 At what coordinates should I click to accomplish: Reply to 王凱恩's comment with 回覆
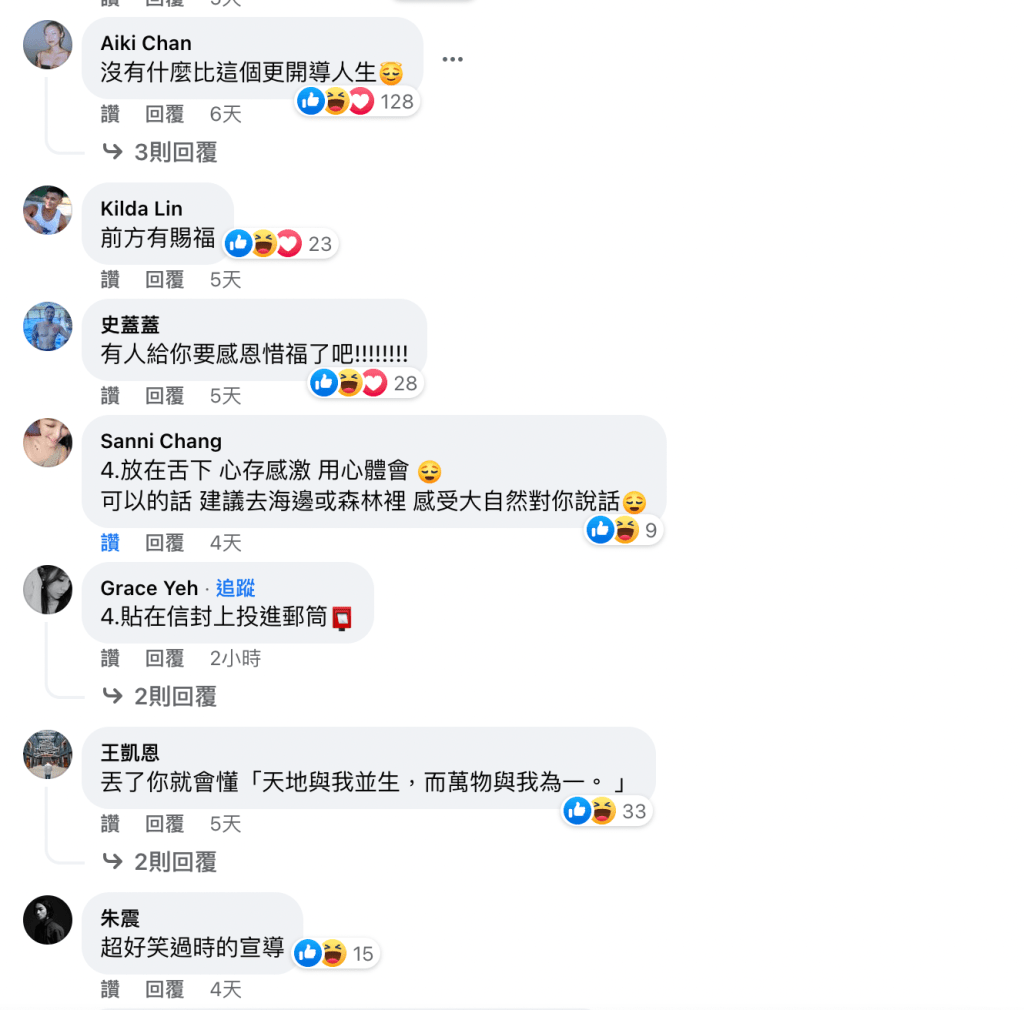[x=164, y=824]
